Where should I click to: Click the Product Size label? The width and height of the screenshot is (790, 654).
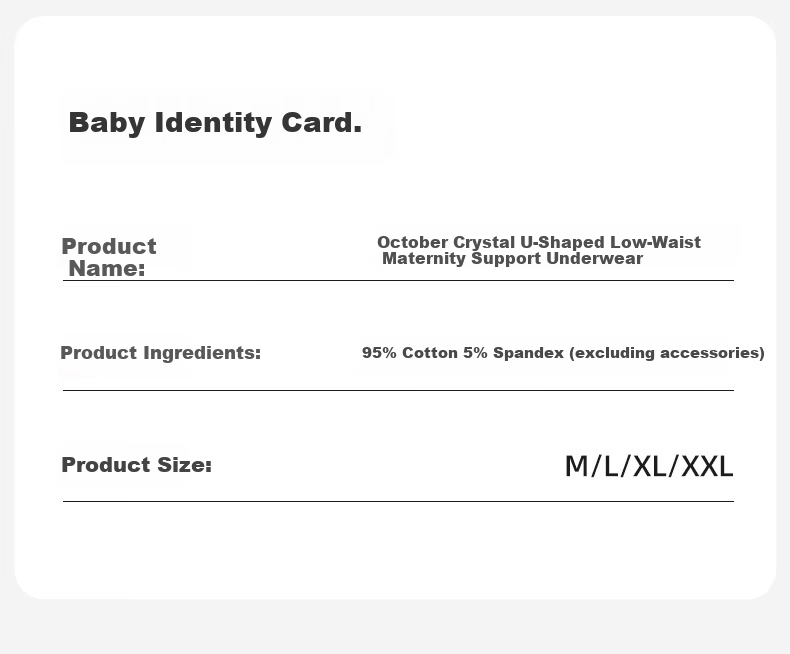137,465
